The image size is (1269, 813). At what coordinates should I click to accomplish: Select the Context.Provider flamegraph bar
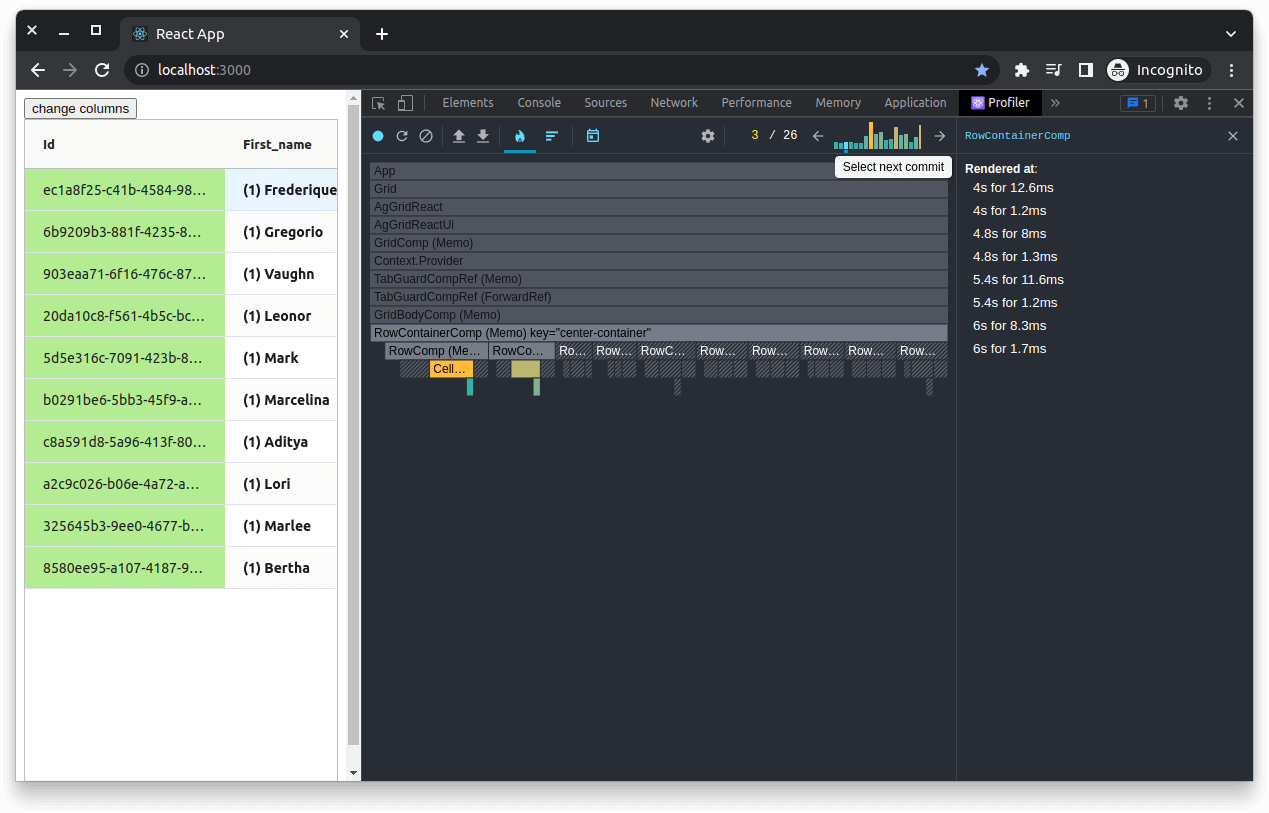coord(659,261)
